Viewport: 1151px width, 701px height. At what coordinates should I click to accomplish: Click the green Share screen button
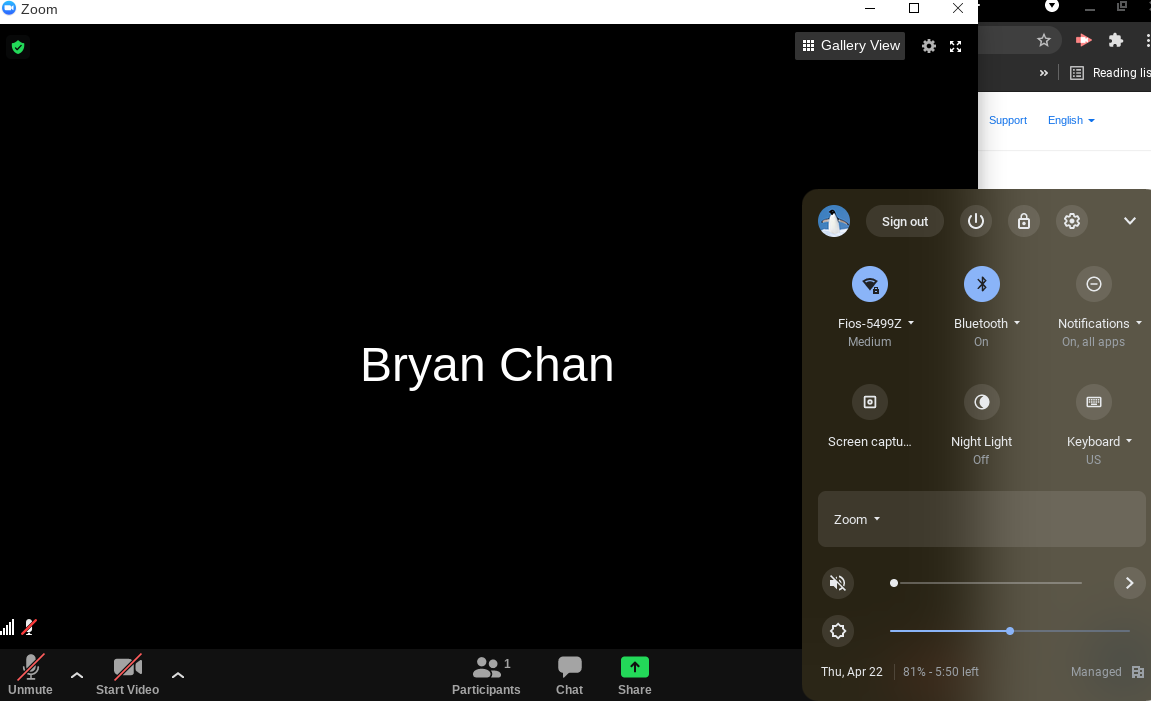[635, 675]
